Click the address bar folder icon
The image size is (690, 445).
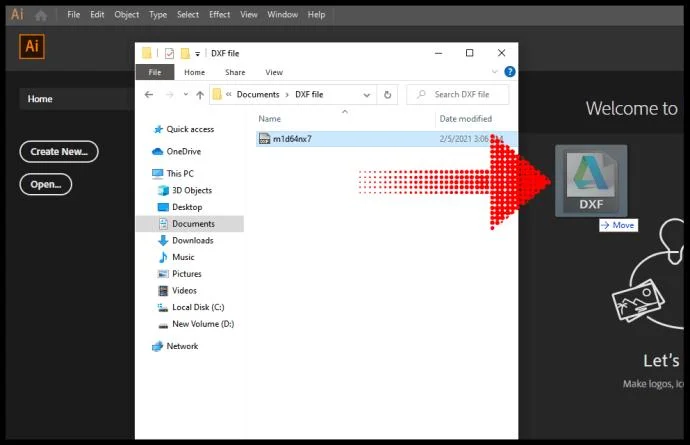pos(217,94)
